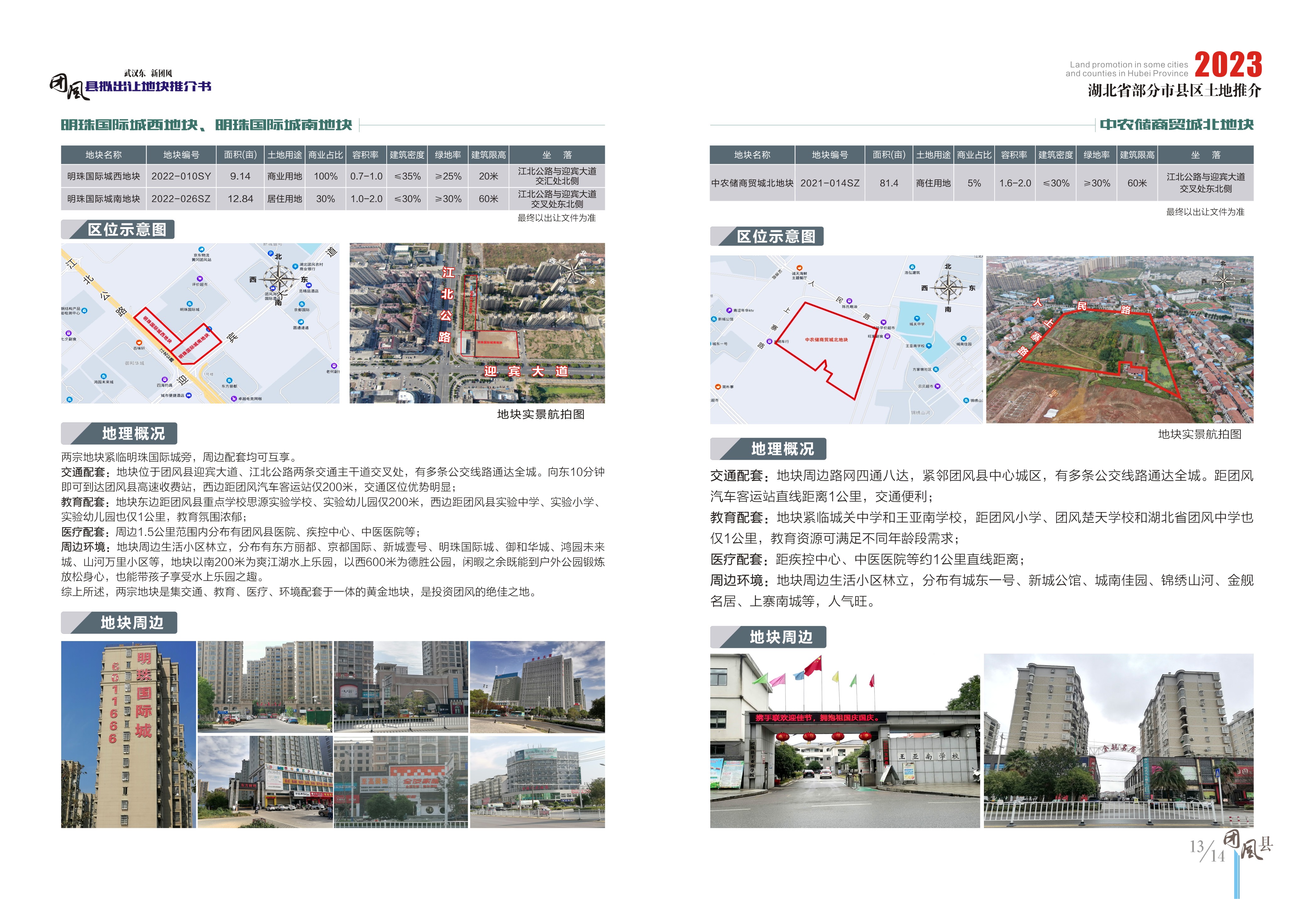
Task: Open the aerial photo labeled 人民路
Action: click(x=1120, y=339)
